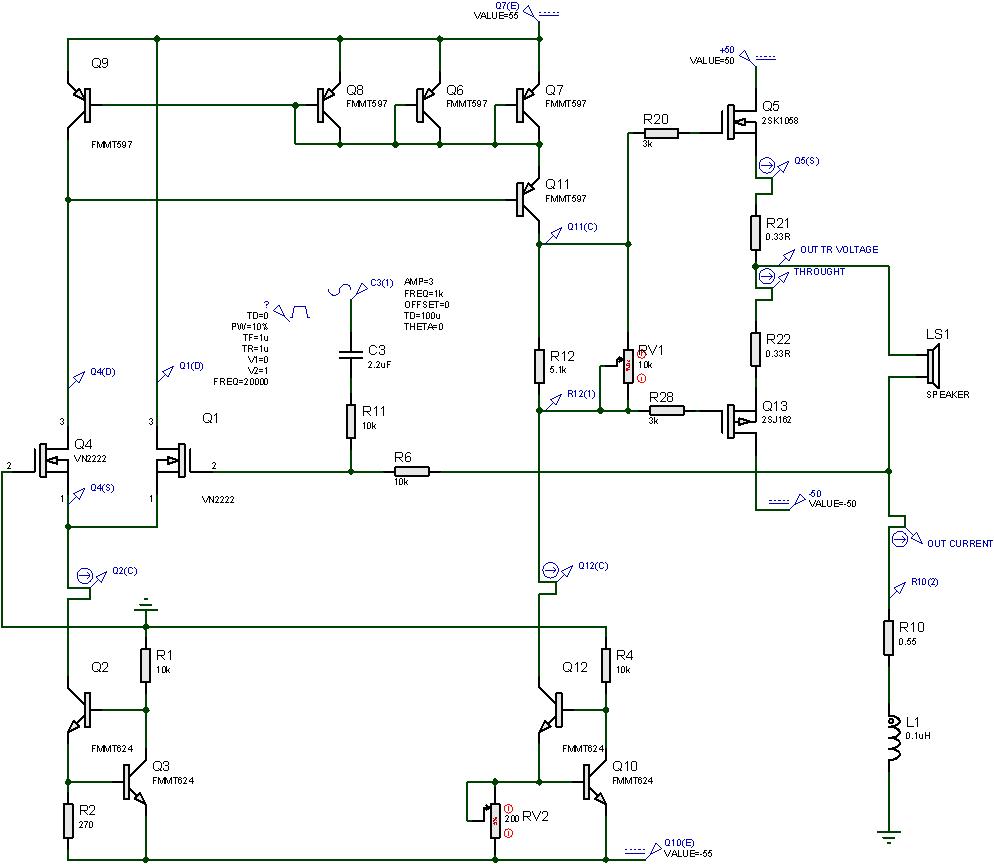The width and height of the screenshot is (994, 864).
Task: Click the 2.2uF value label
Action: point(379,364)
